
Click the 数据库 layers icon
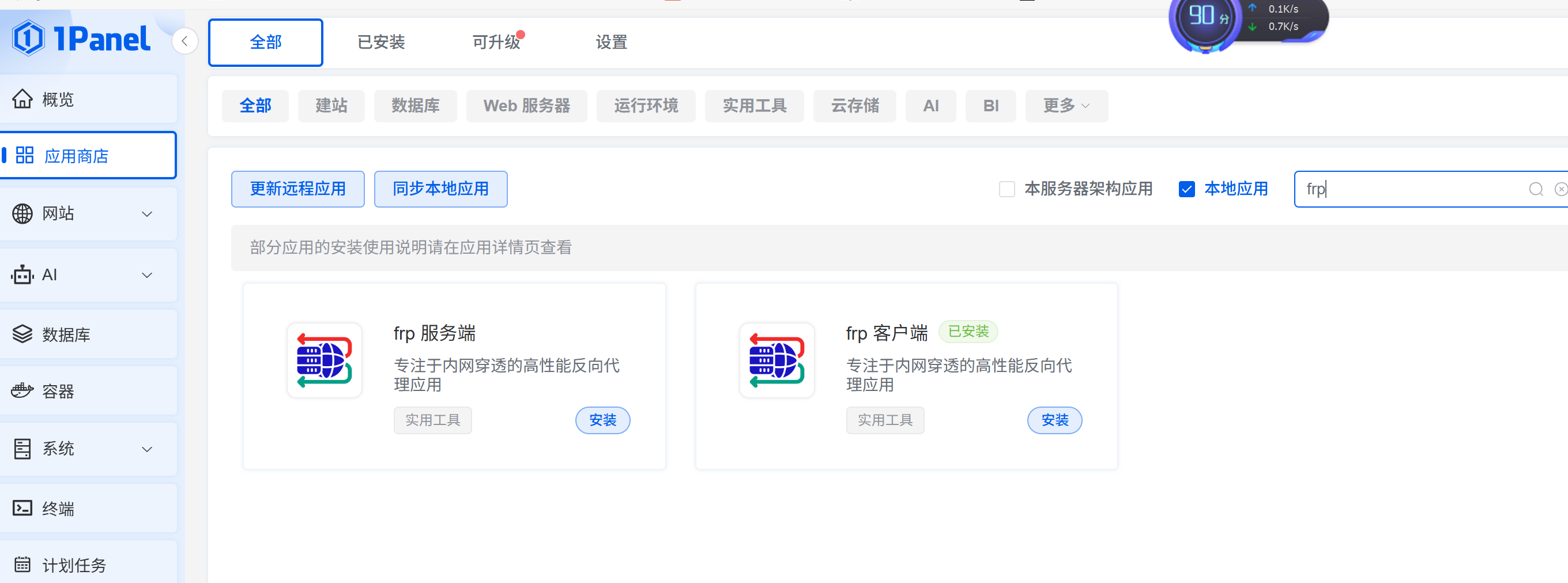tap(22, 334)
